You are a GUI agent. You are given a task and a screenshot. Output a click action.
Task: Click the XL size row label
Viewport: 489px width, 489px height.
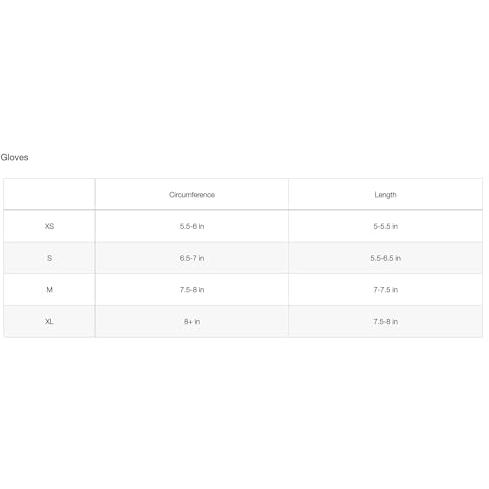click(49, 321)
